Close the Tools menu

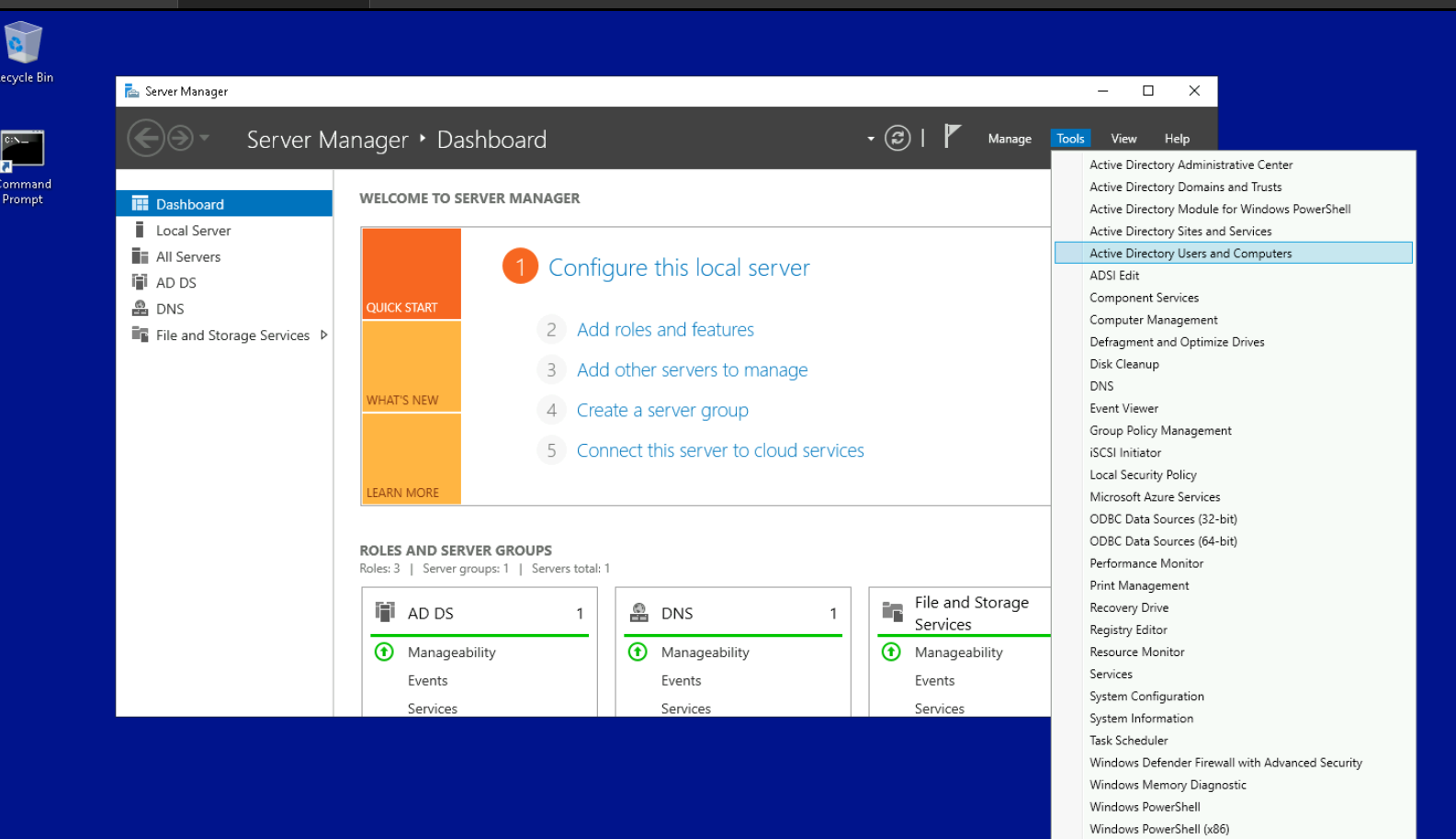1070,139
